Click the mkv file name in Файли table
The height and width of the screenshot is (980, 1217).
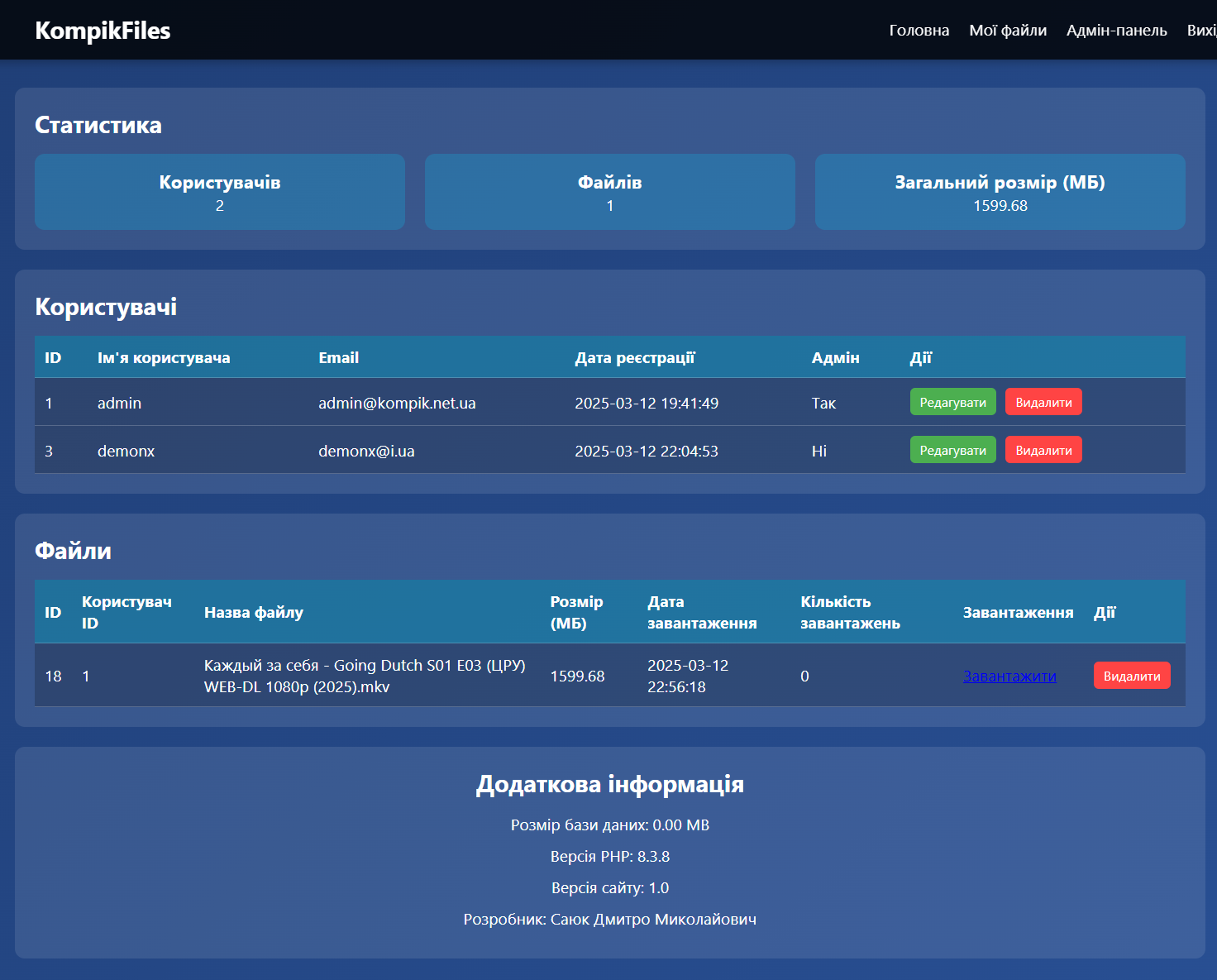365,676
